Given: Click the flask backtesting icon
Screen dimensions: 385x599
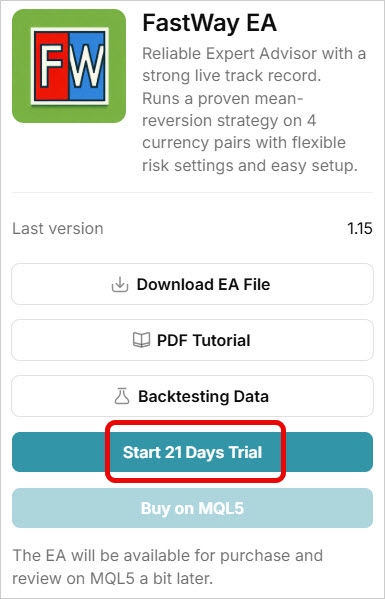Looking at the screenshot, I should coord(122,396).
